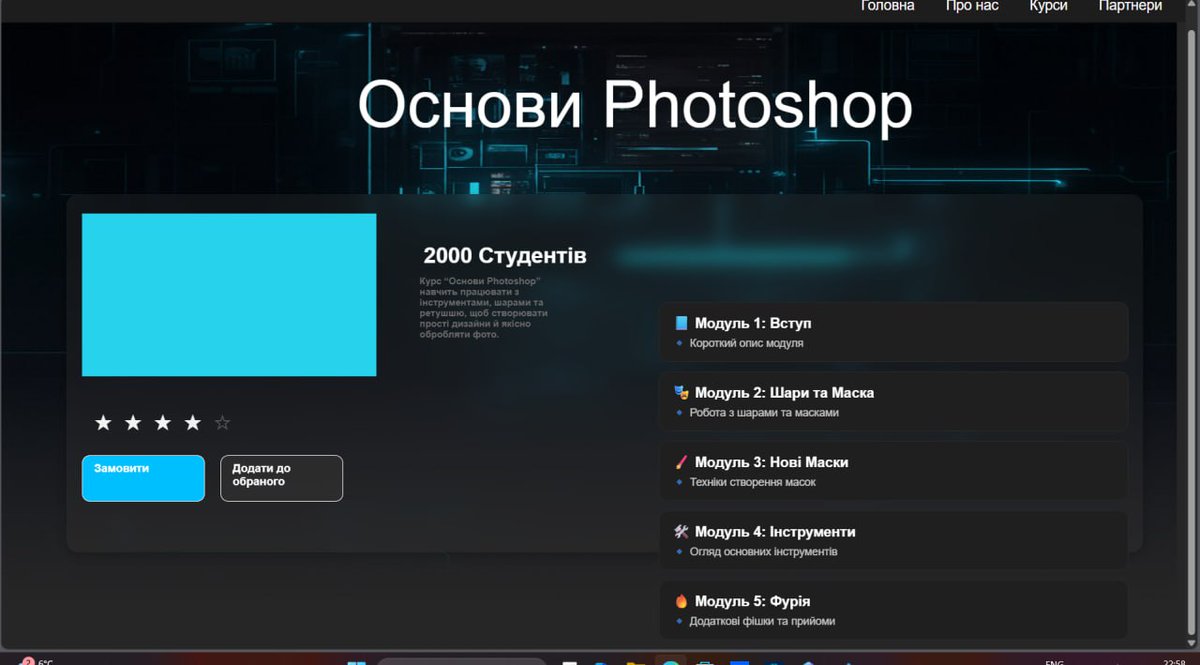Click the Техніки створення масок text
The width and height of the screenshot is (1200, 665).
pos(752,482)
